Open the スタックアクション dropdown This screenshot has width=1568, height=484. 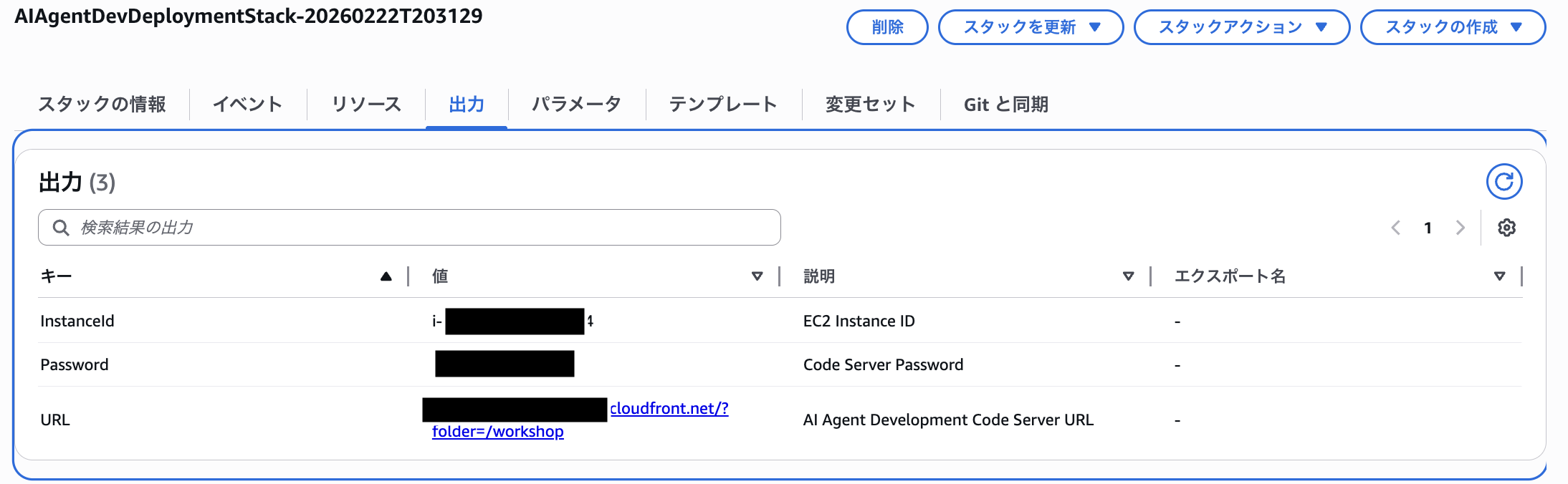[1242, 27]
